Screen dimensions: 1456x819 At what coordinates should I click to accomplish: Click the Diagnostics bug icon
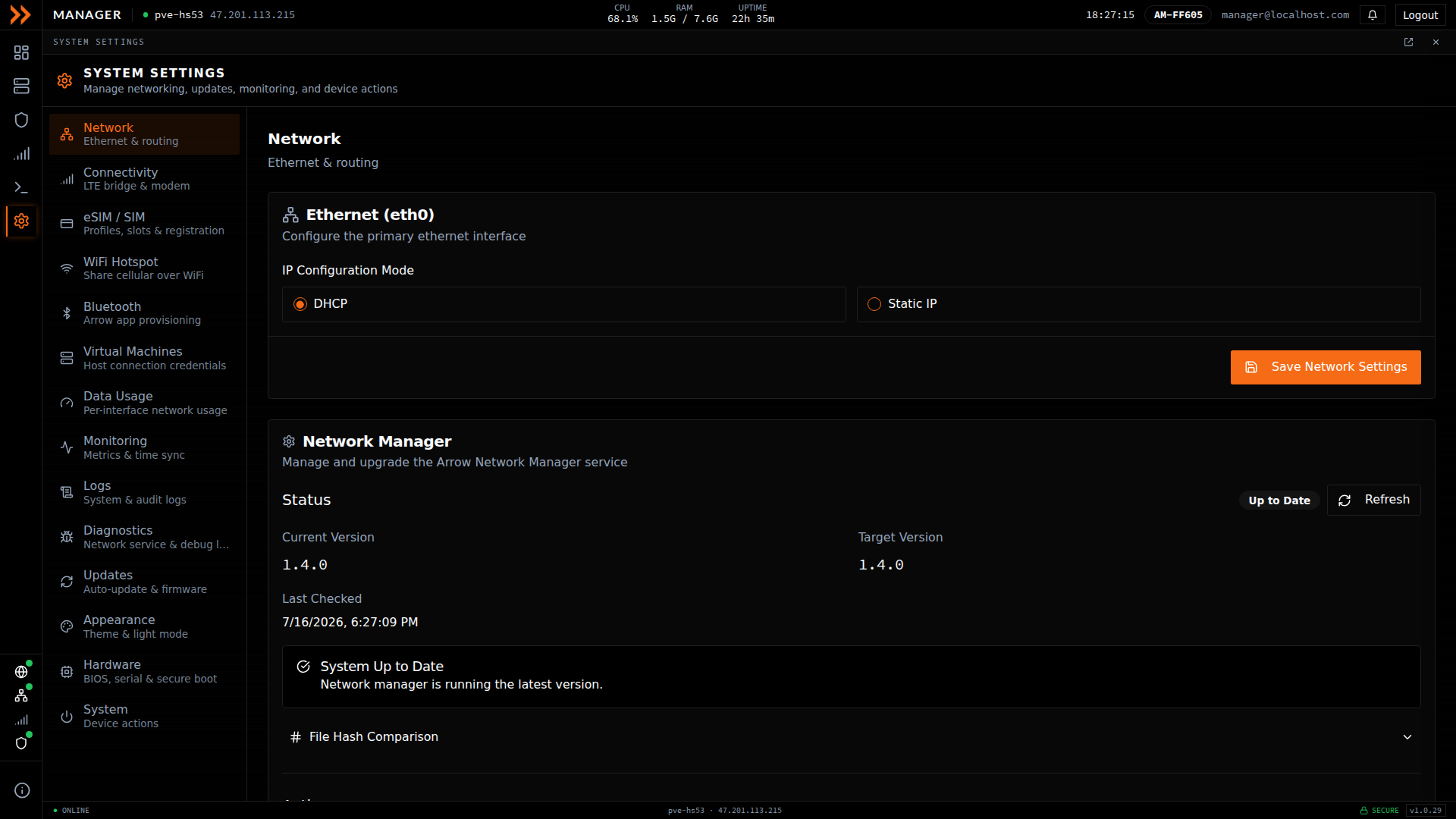67,537
